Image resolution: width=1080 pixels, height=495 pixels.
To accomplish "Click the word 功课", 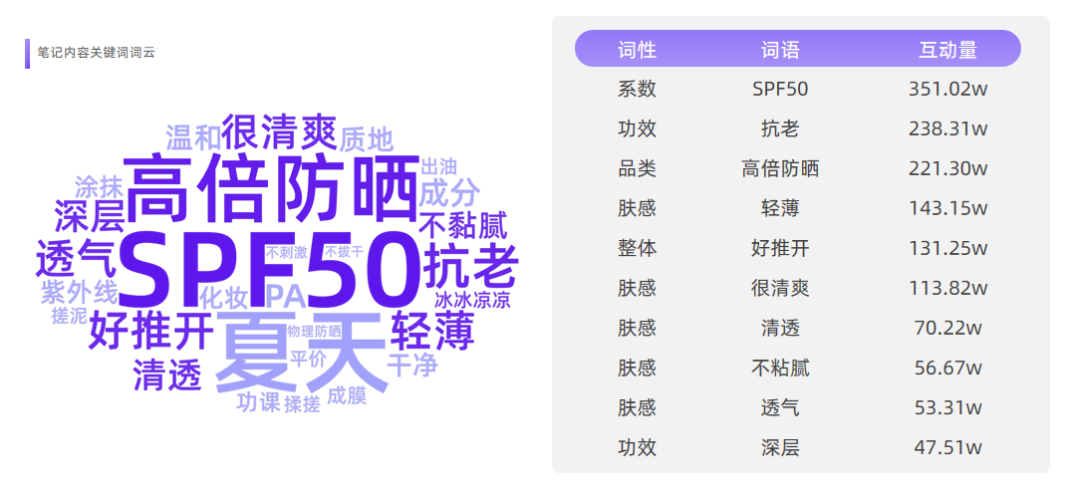I will point(258,402).
